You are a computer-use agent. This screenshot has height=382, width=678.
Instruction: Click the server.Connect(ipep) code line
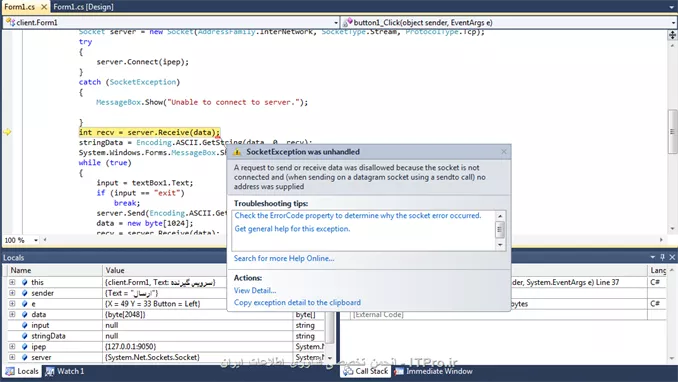pyautogui.click(x=143, y=62)
